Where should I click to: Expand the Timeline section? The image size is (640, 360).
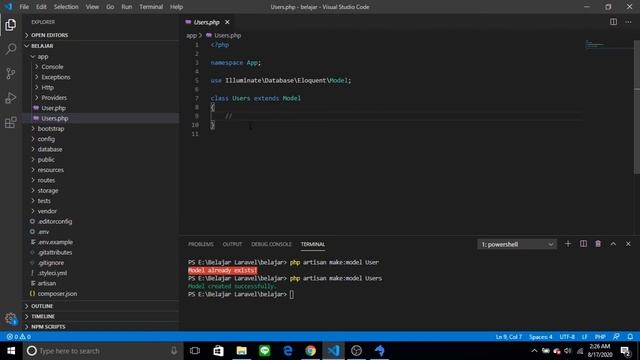(x=101, y=316)
